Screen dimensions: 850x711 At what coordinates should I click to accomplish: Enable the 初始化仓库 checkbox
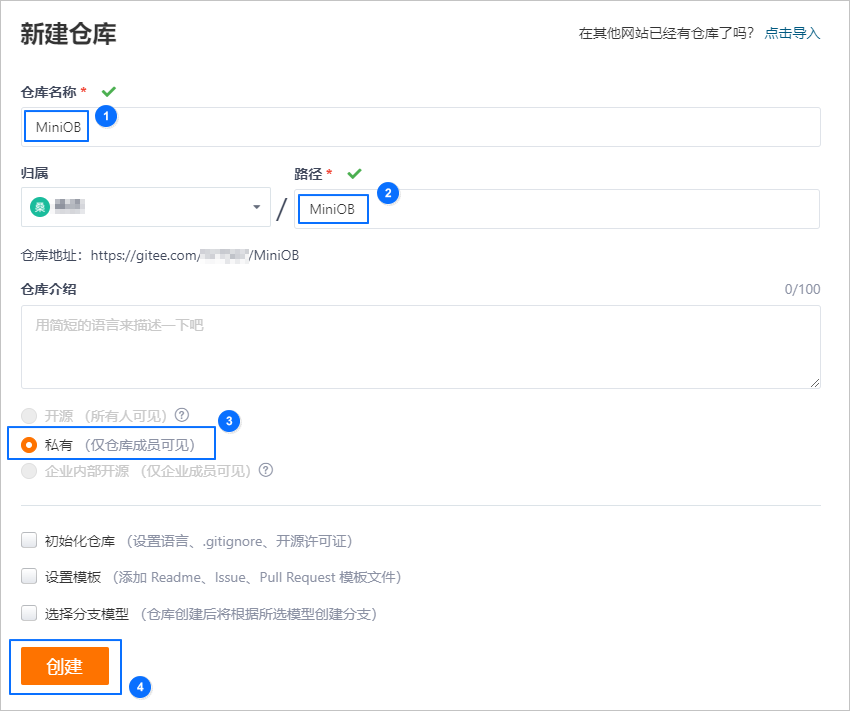[x=29, y=541]
